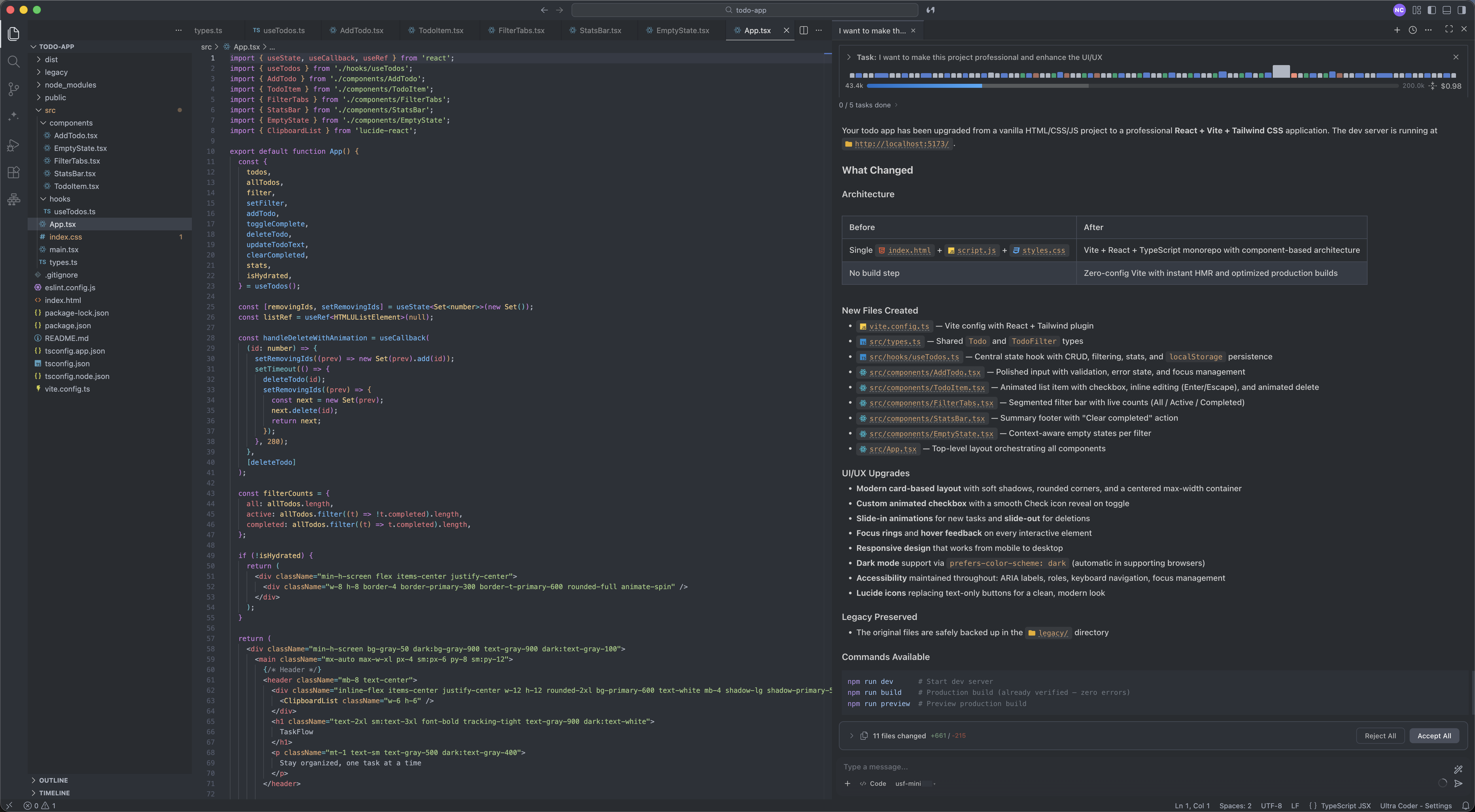Viewport: 1475px width, 812px height.
Task: Toggle secondary side bar visibility
Action: tap(1462, 10)
